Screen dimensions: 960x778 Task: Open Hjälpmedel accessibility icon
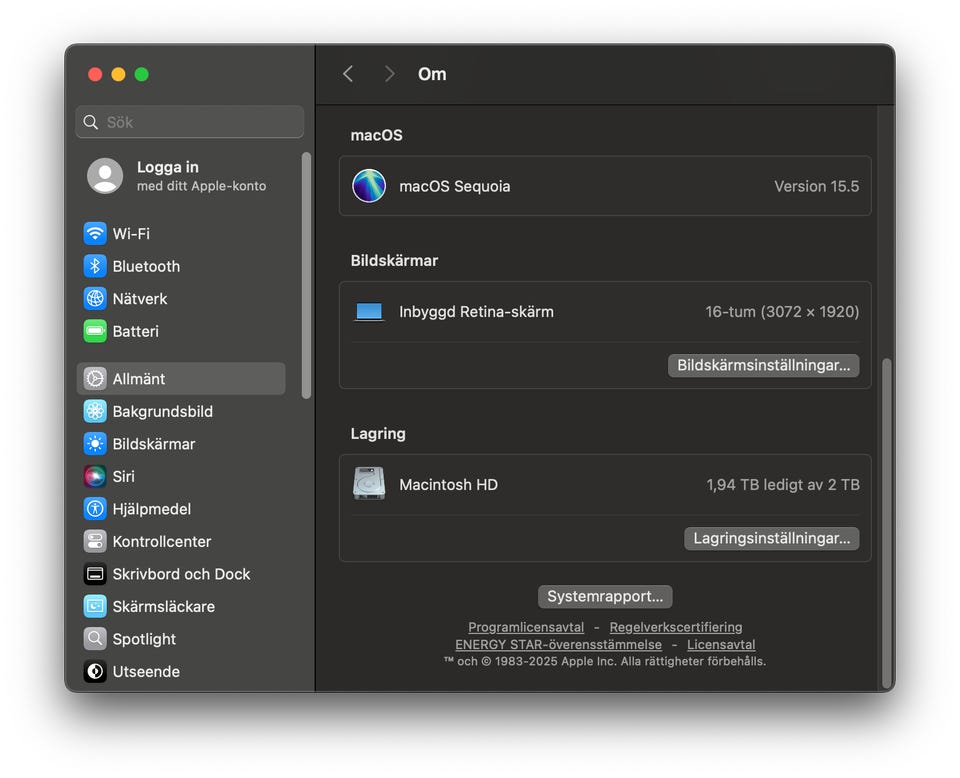[x=95, y=509]
